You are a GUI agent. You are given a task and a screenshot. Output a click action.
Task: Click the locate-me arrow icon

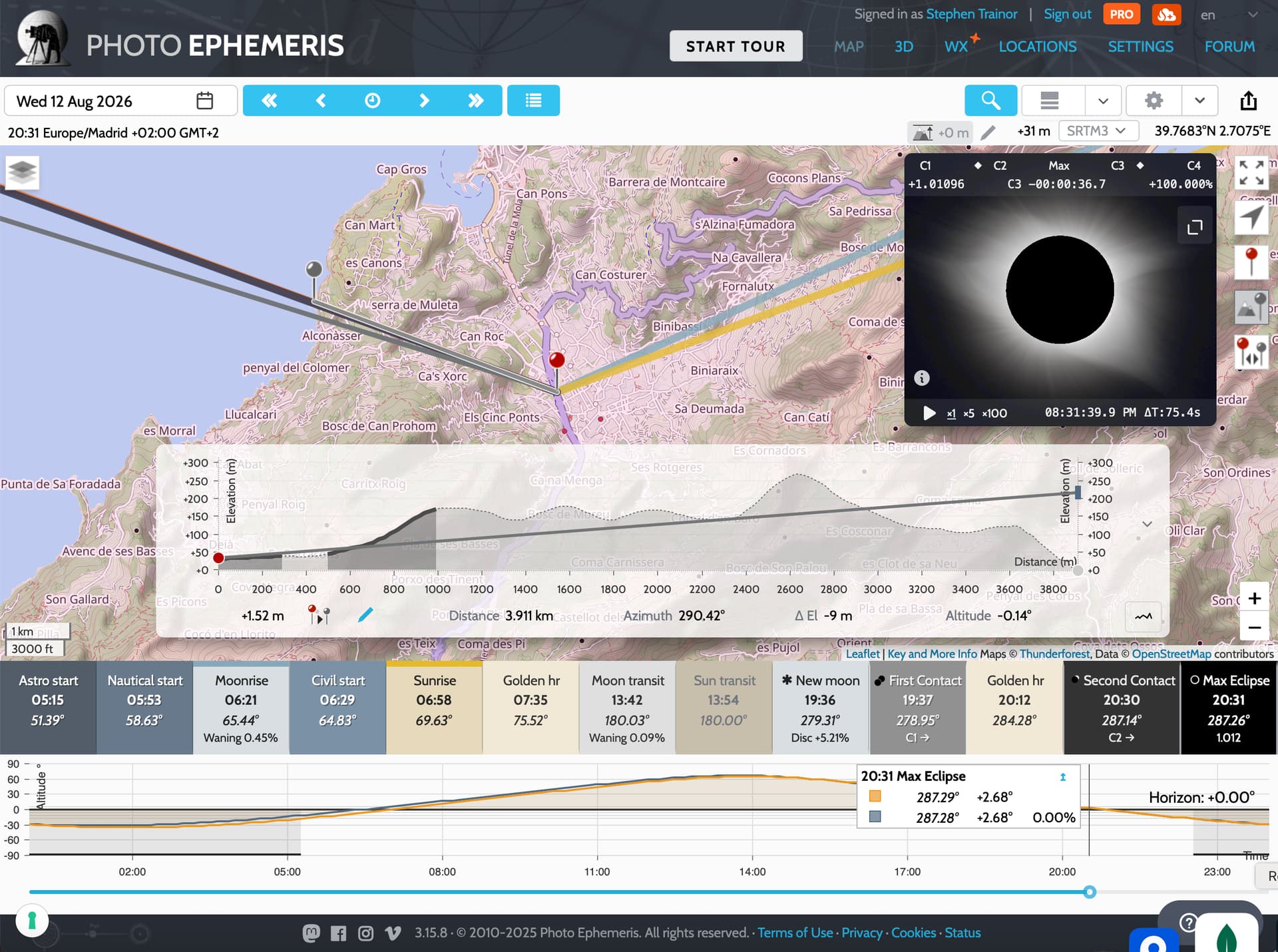[1251, 217]
